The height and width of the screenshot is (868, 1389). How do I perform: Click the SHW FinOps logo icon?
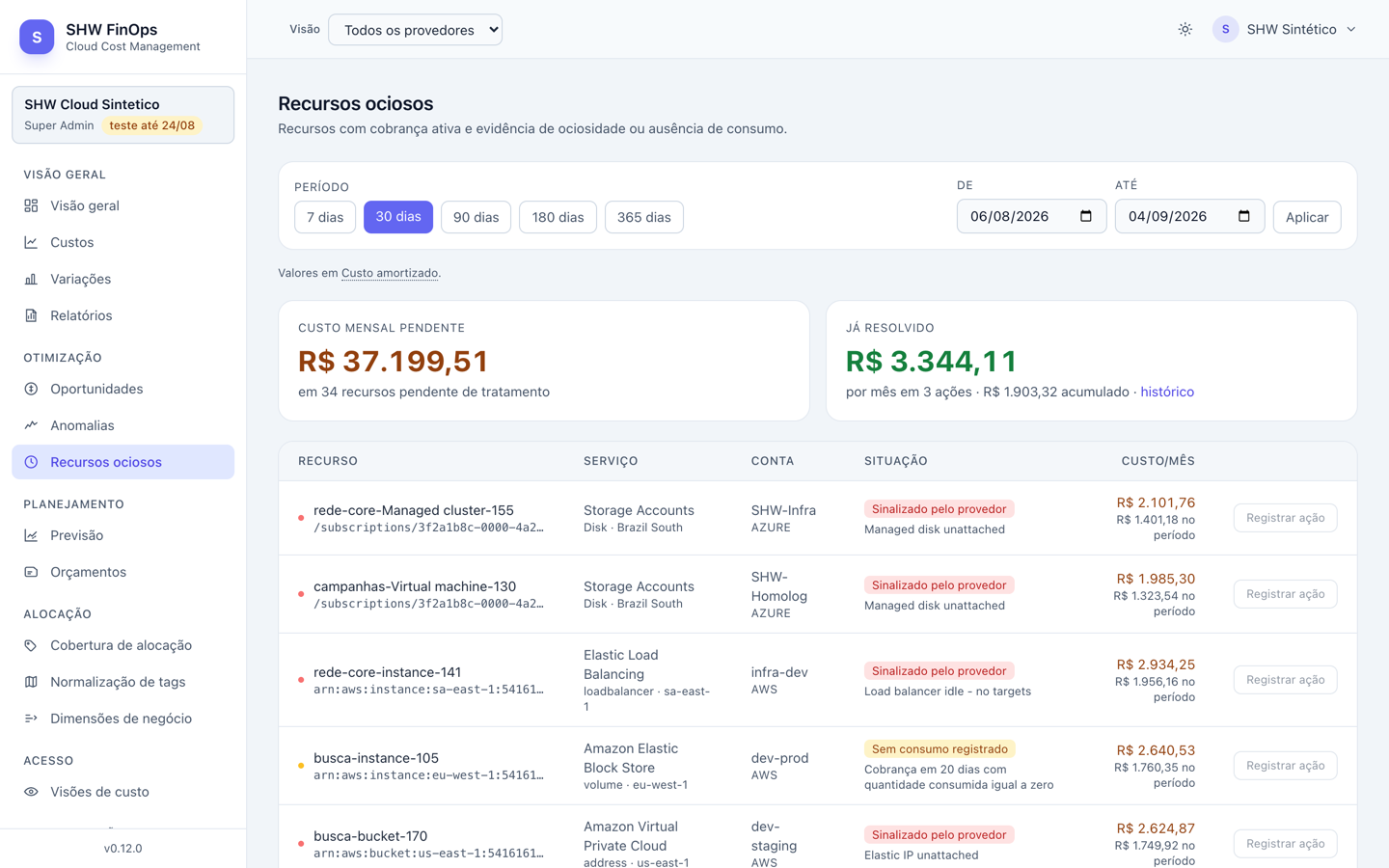coord(37,37)
